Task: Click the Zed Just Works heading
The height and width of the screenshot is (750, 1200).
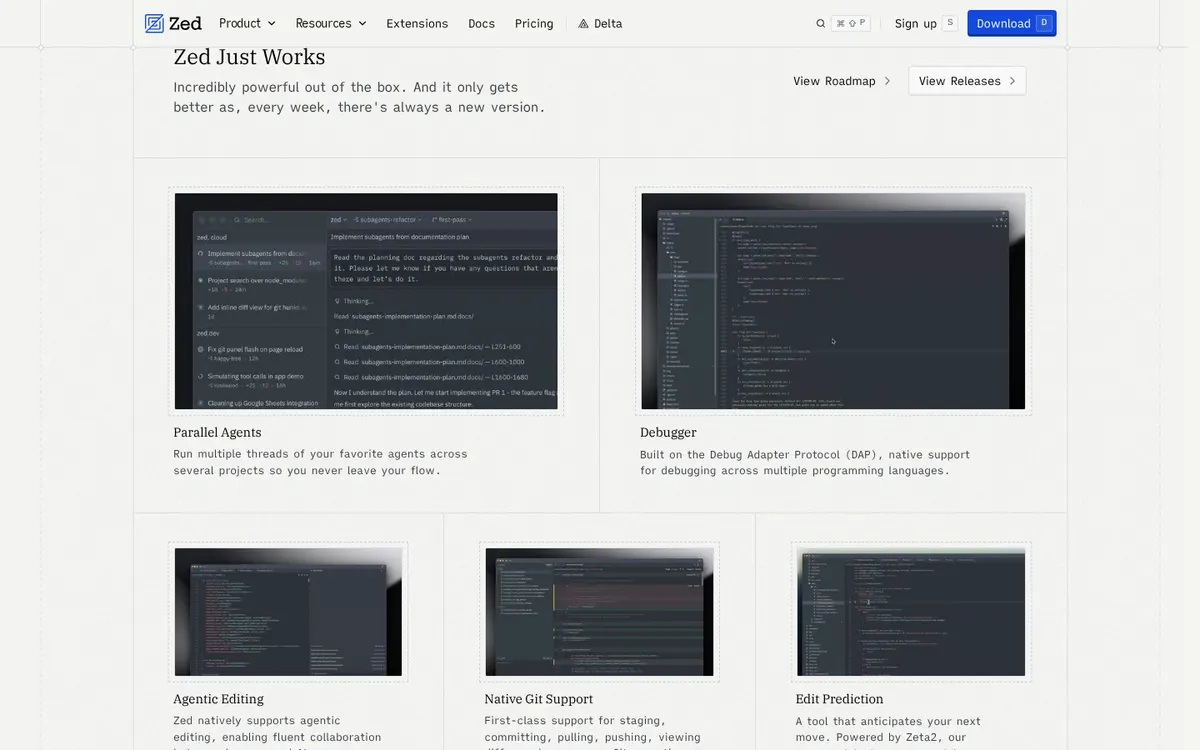Action: pyautogui.click(x=249, y=57)
